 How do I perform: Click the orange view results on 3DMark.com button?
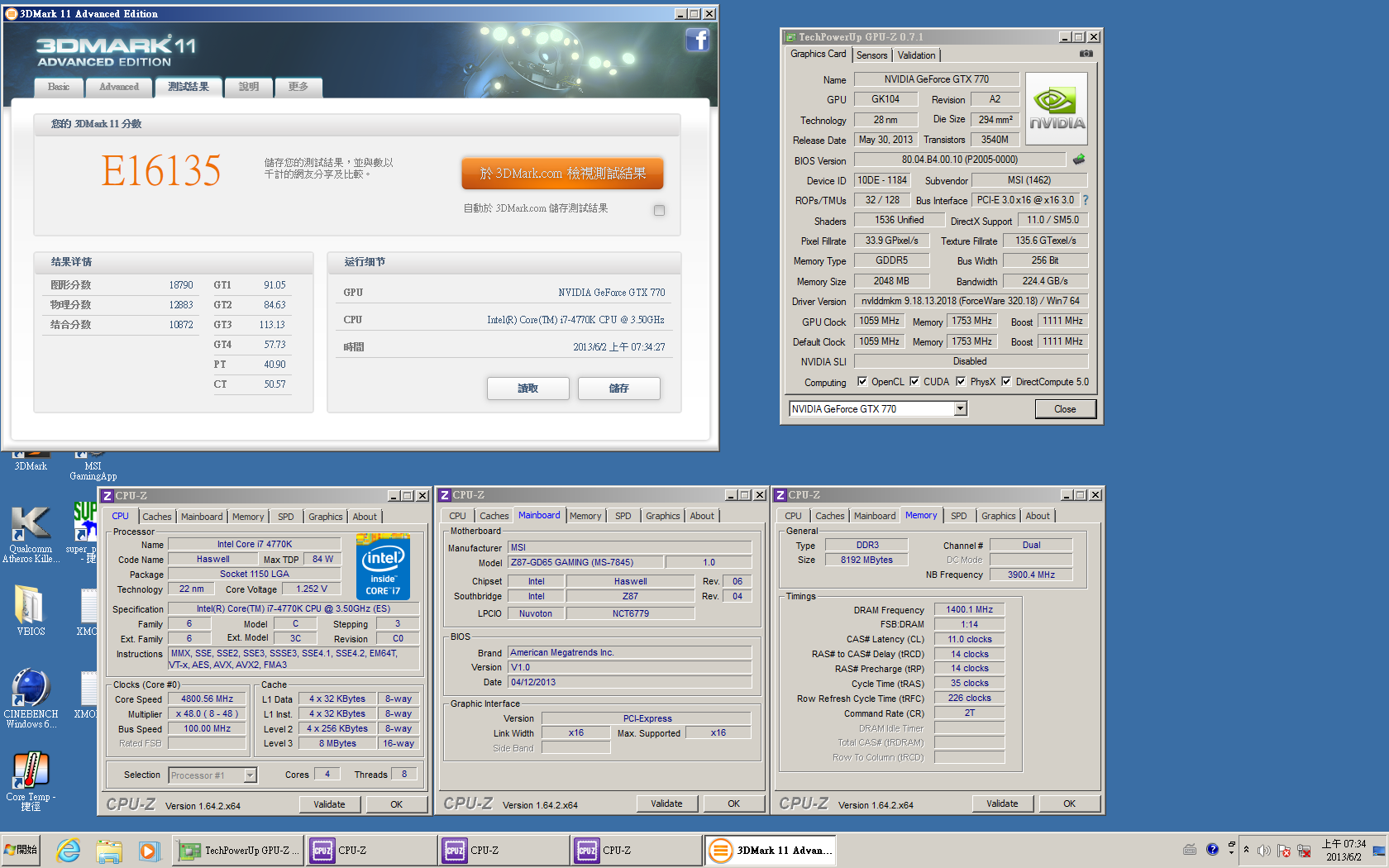tap(563, 174)
